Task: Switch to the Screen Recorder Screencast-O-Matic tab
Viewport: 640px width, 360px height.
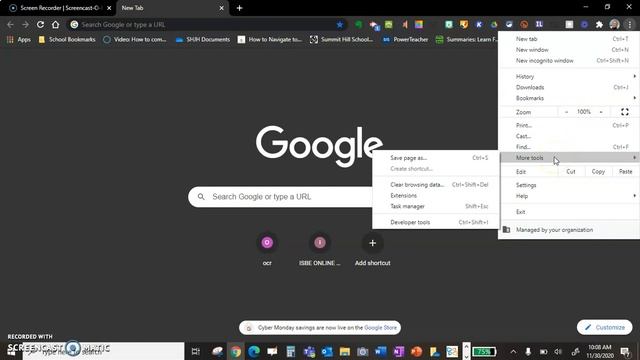Action: (59, 8)
